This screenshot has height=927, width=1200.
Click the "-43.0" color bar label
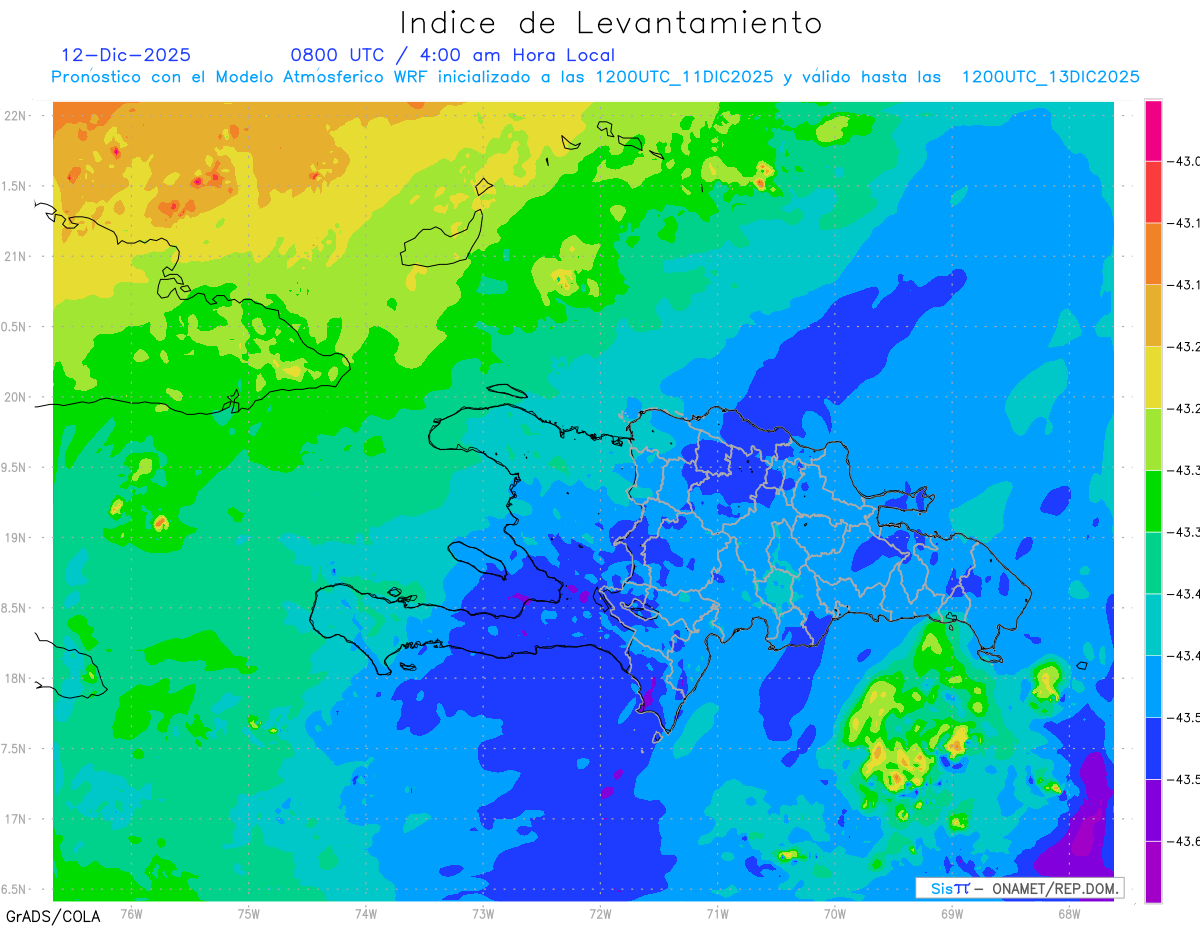click(x=1184, y=161)
